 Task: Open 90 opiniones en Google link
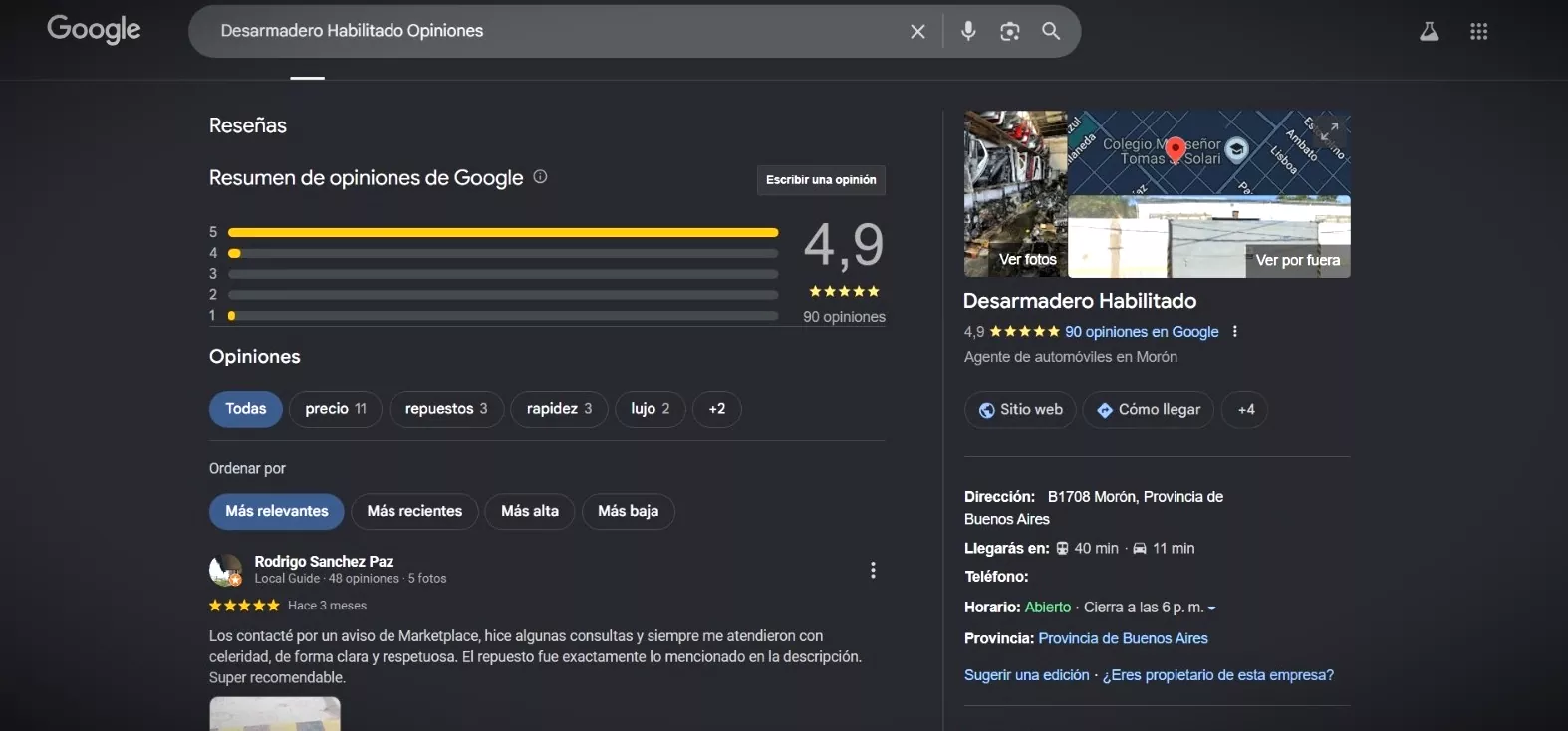click(1142, 332)
